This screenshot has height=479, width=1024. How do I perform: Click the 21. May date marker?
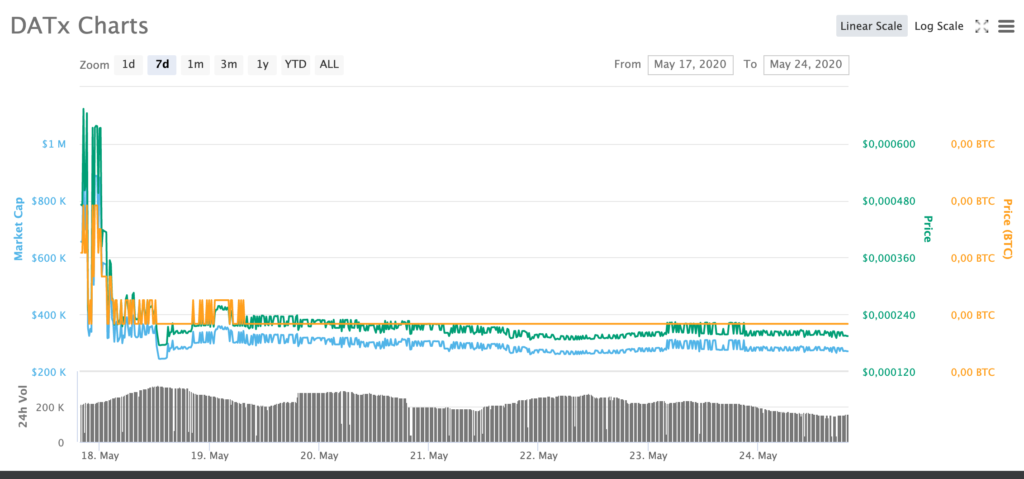point(430,455)
